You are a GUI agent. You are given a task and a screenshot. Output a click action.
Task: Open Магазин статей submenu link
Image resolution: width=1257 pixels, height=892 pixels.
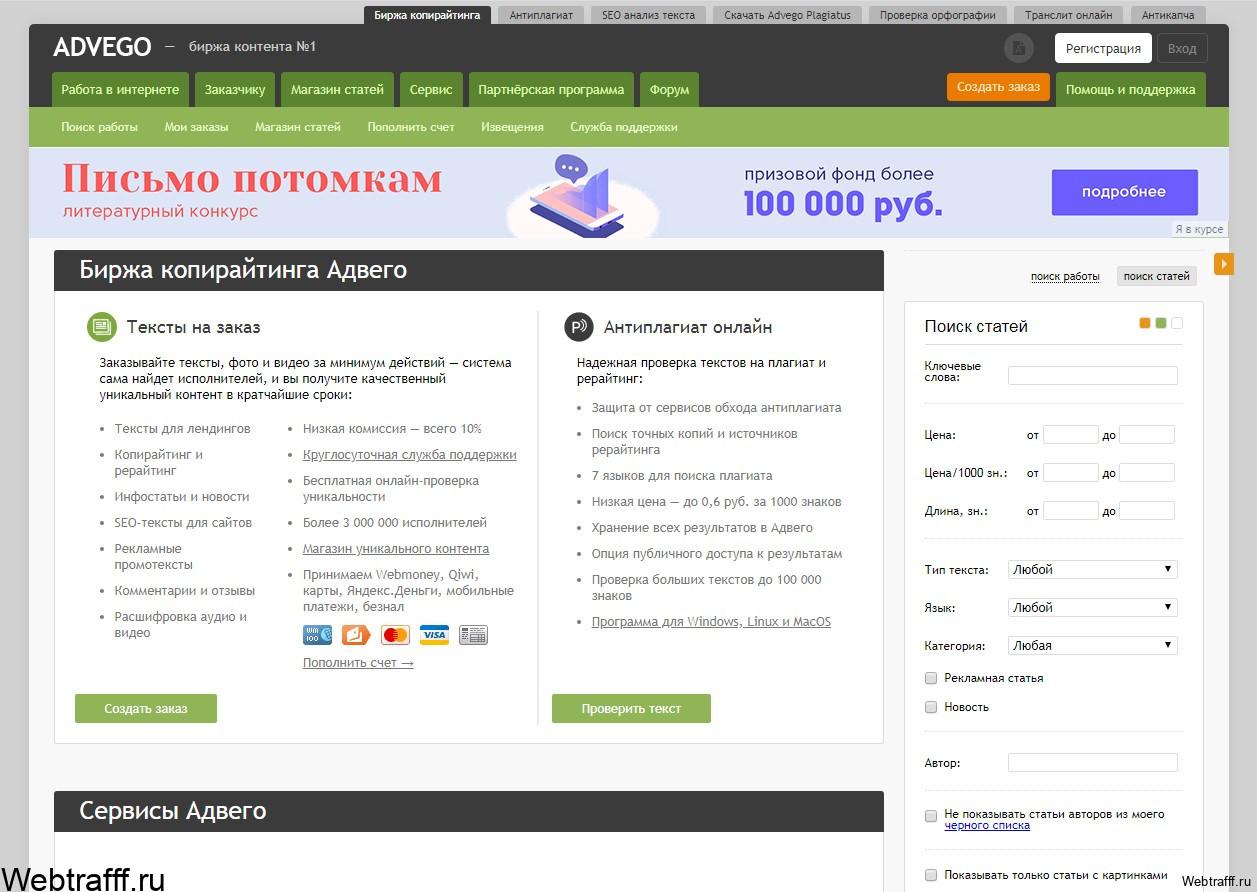[298, 127]
